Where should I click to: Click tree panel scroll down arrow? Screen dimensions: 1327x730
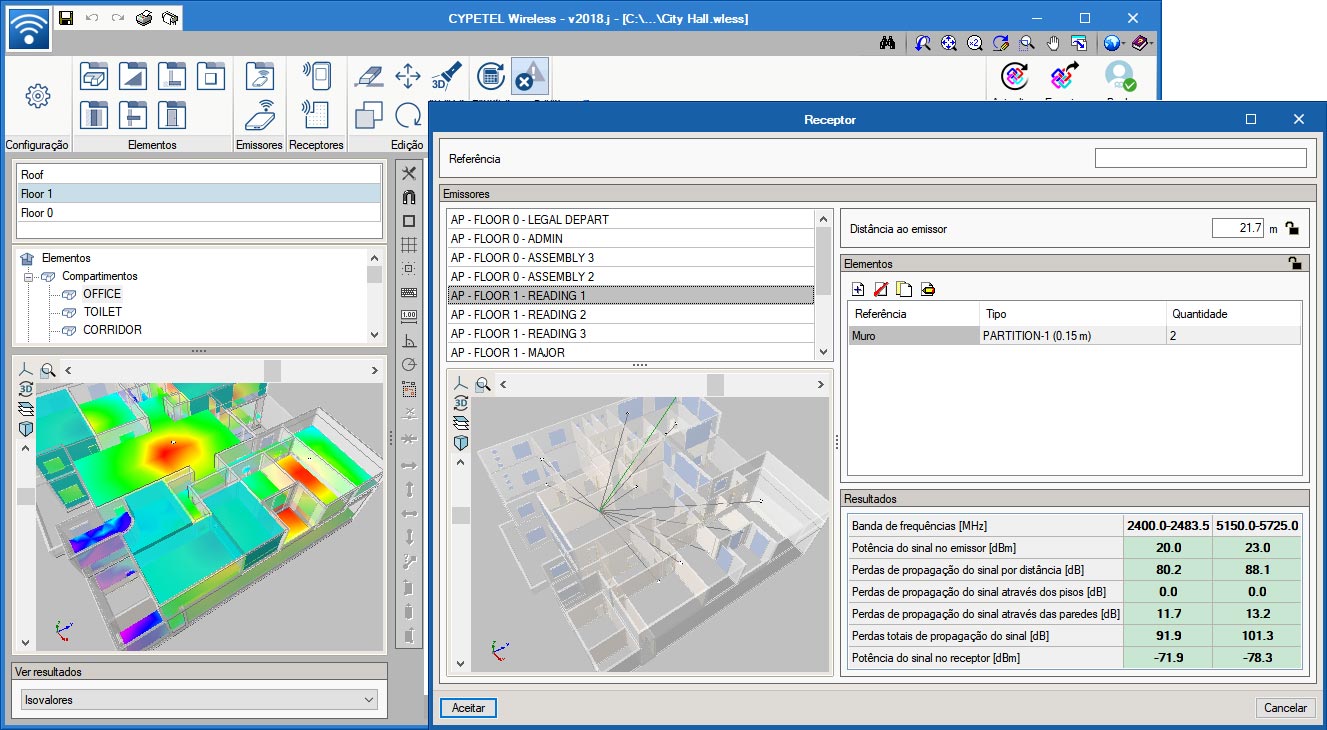tap(374, 336)
